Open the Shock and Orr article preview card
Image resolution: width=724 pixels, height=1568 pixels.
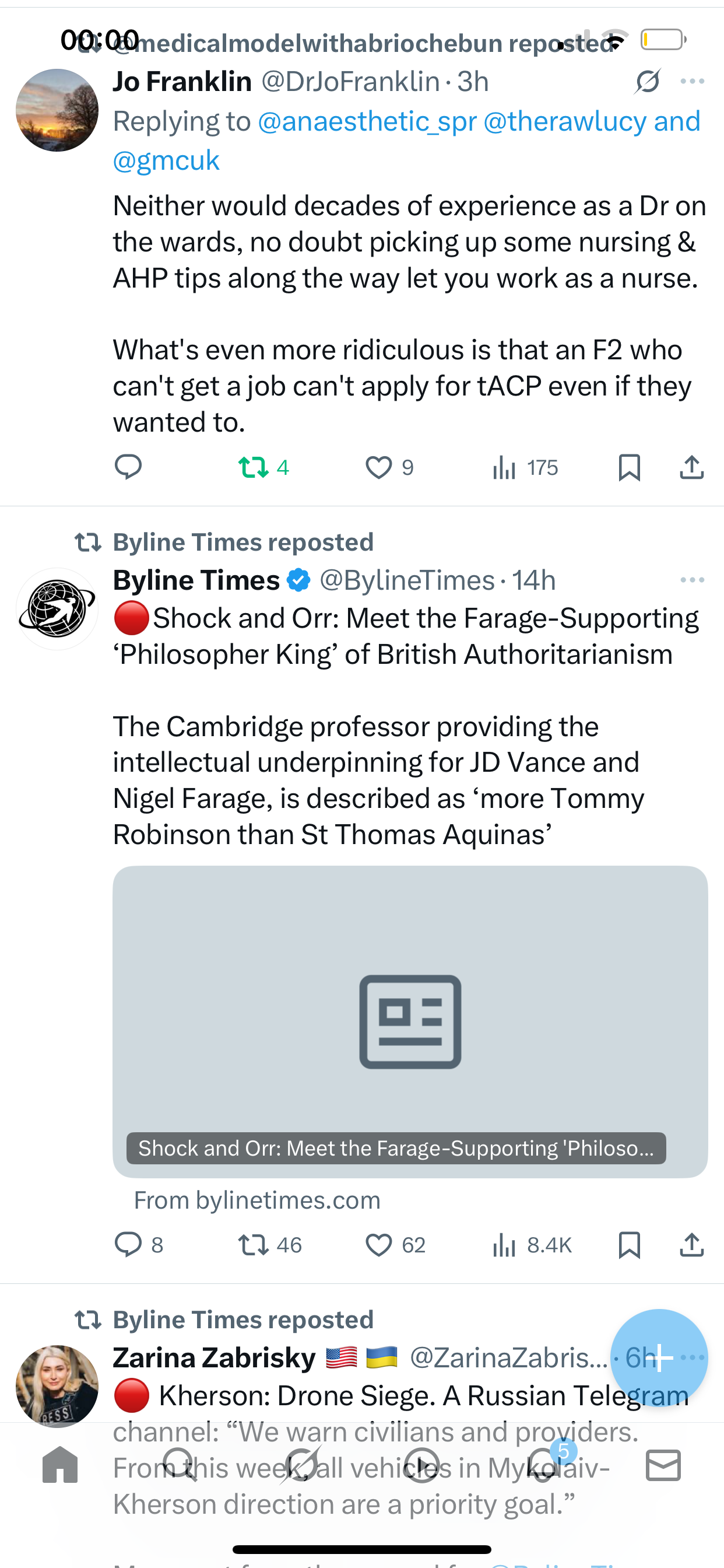(410, 1021)
